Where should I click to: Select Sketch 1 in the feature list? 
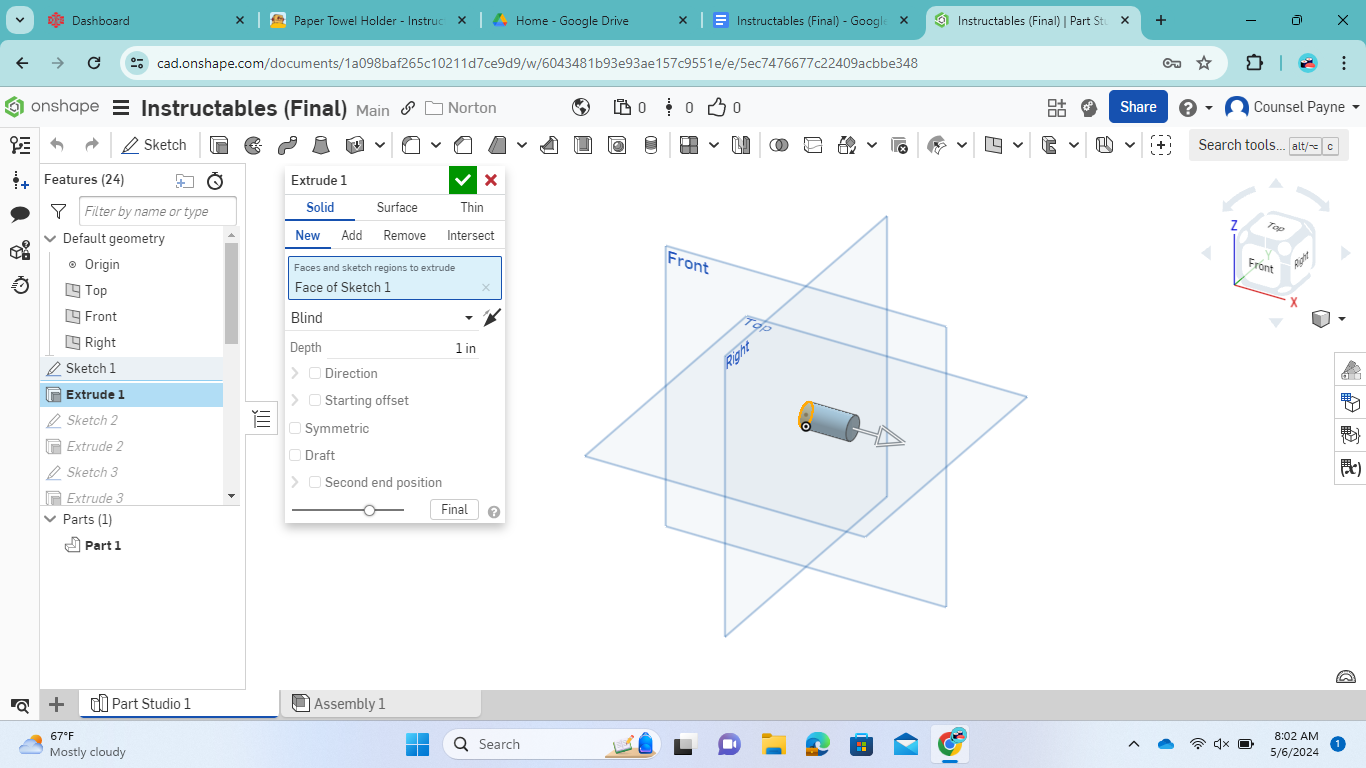coord(131,368)
